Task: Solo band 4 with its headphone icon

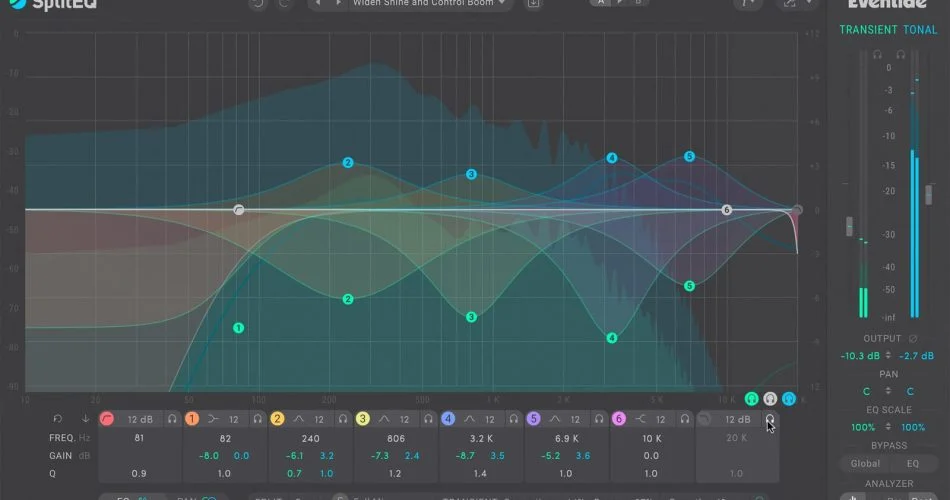Action: tap(514, 419)
